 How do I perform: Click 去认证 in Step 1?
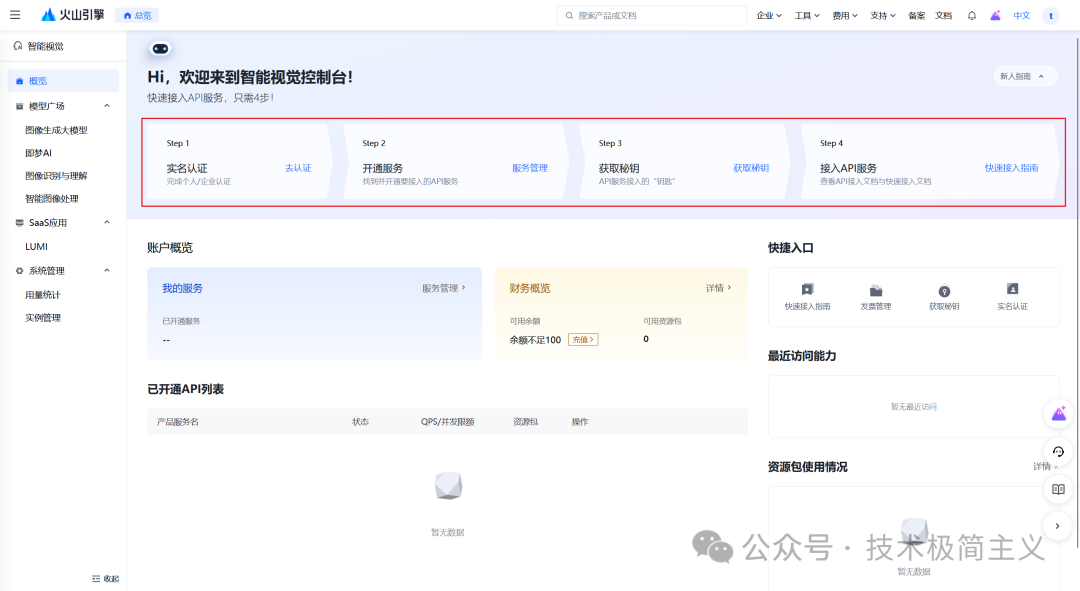[x=297, y=169]
